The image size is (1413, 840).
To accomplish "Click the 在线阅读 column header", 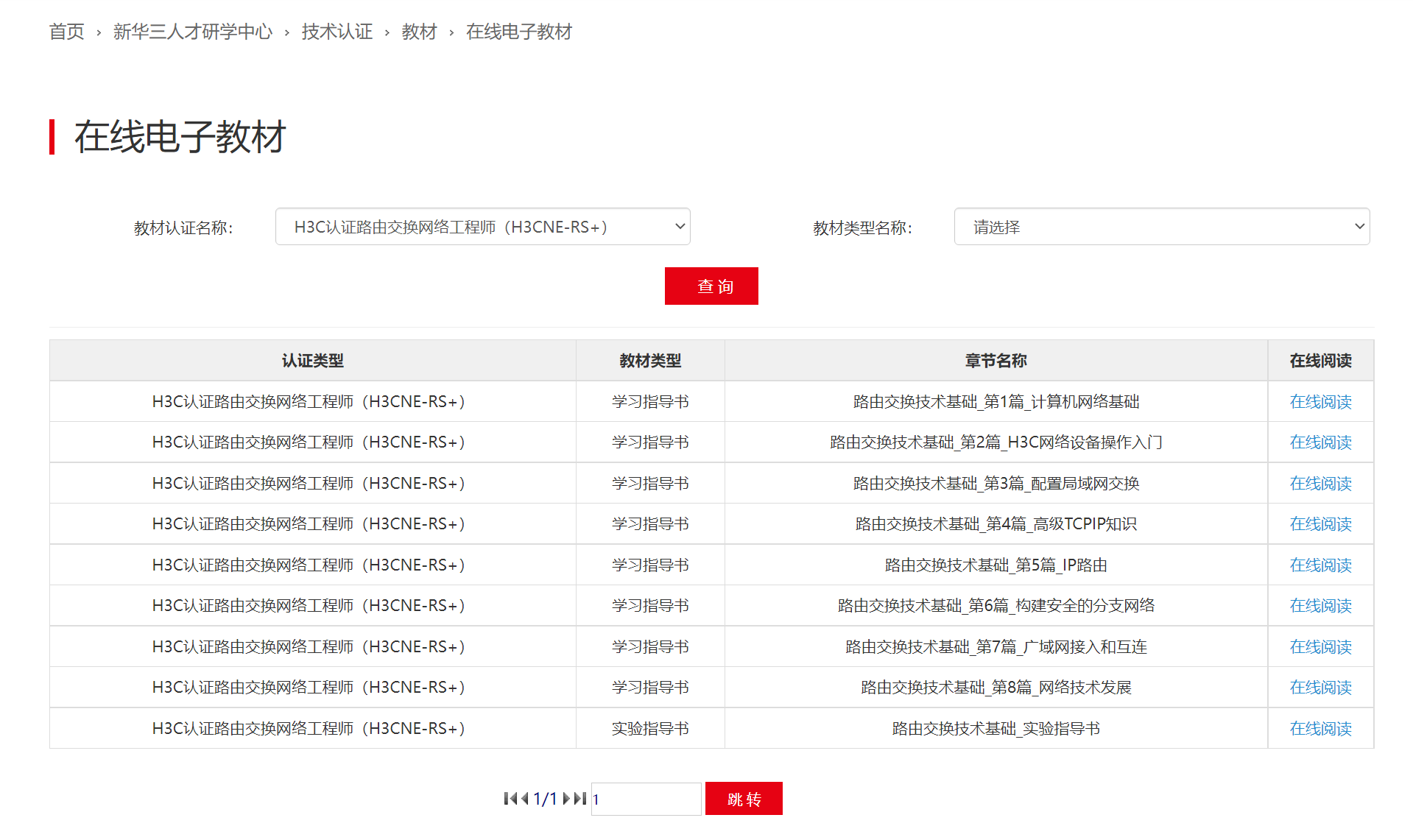I will [1321, 361].
